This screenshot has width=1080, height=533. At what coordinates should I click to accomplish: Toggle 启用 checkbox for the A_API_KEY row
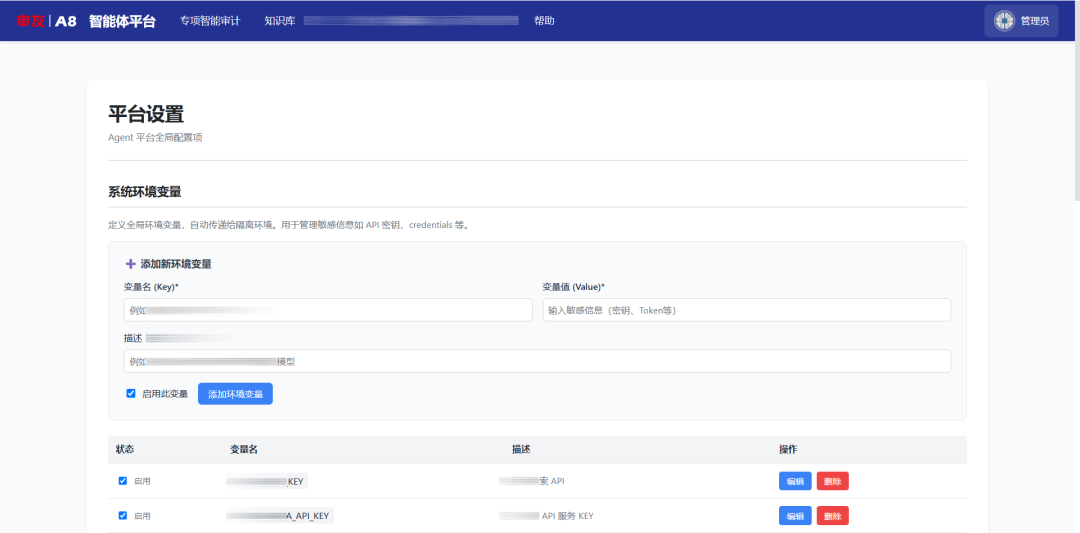click(123, 515)
